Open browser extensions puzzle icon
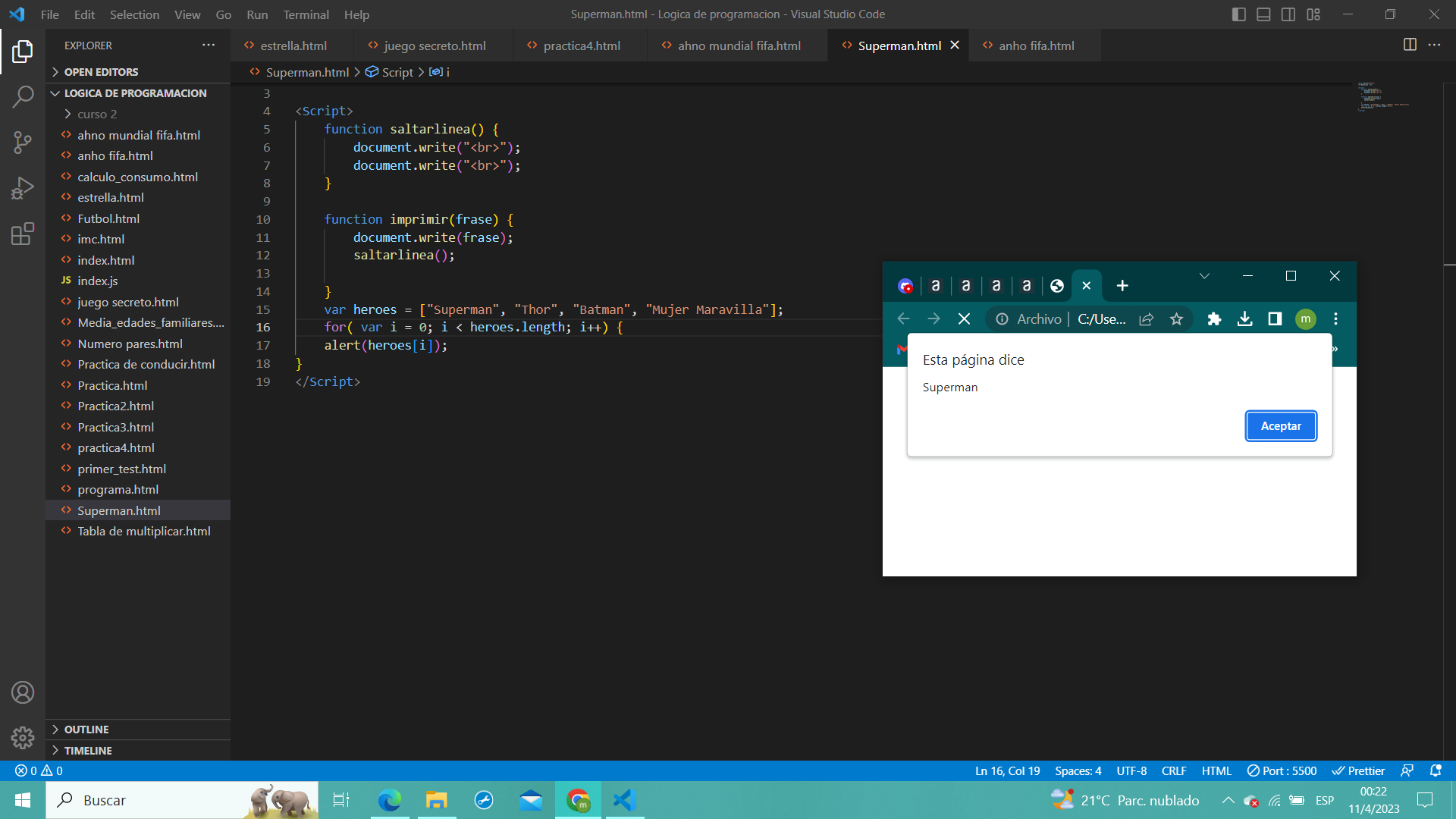1456x819 pixels. pyautogui.click(x=1214, y=319)
